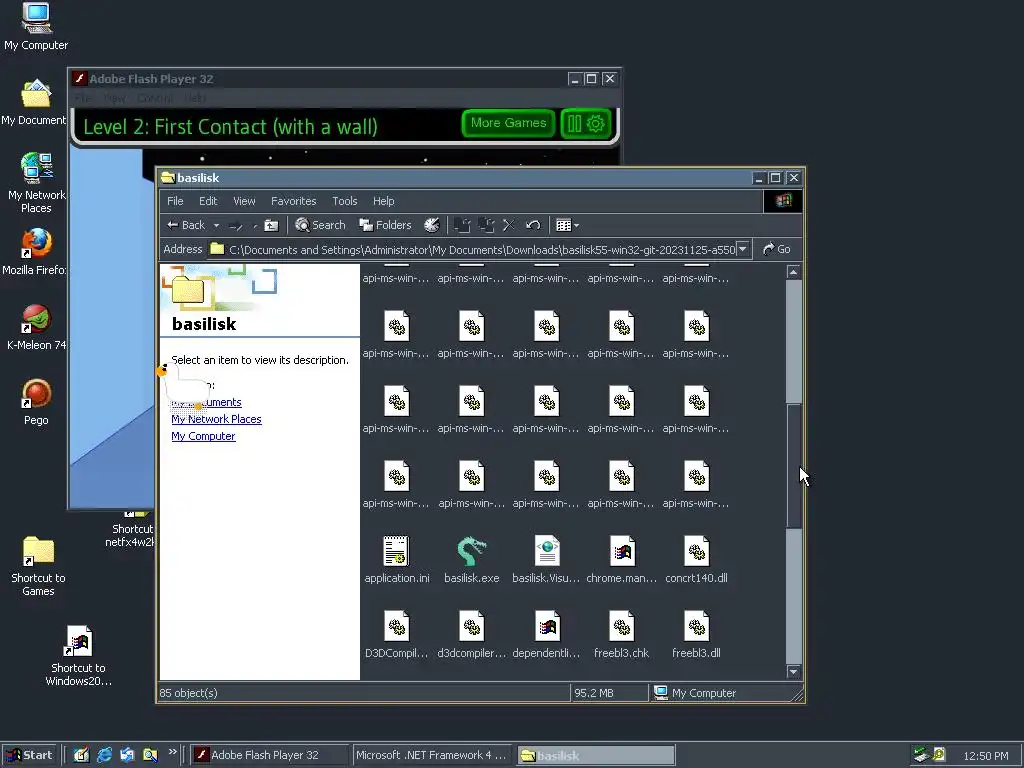Launch Internet Explorer from quick launch
1024x768 pixels.
(x=104, y=755)
